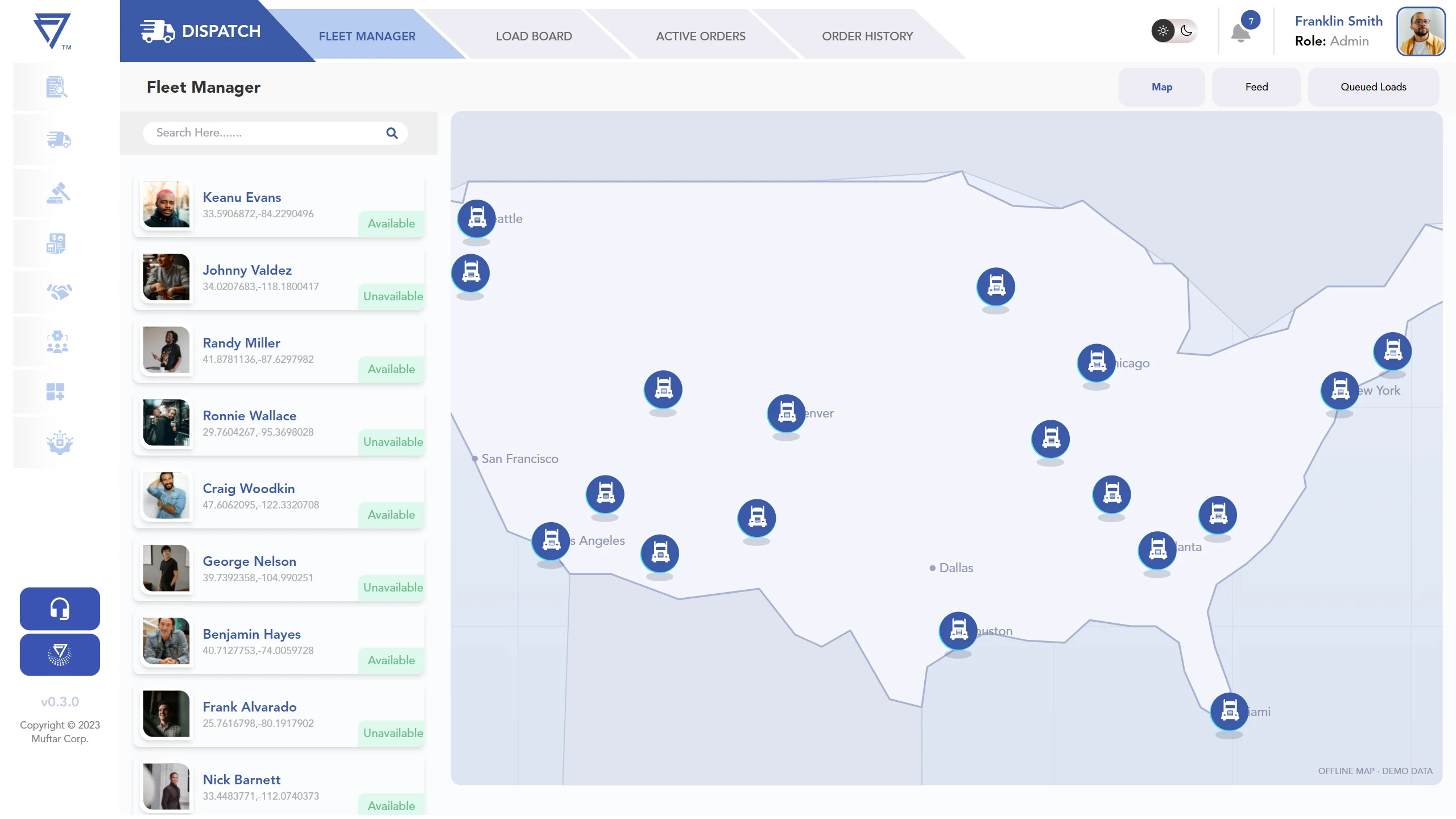Viewport: 1456px width, 819px height.
Task: Open the delivery truck sidebar icon
Action: (59, 139)
